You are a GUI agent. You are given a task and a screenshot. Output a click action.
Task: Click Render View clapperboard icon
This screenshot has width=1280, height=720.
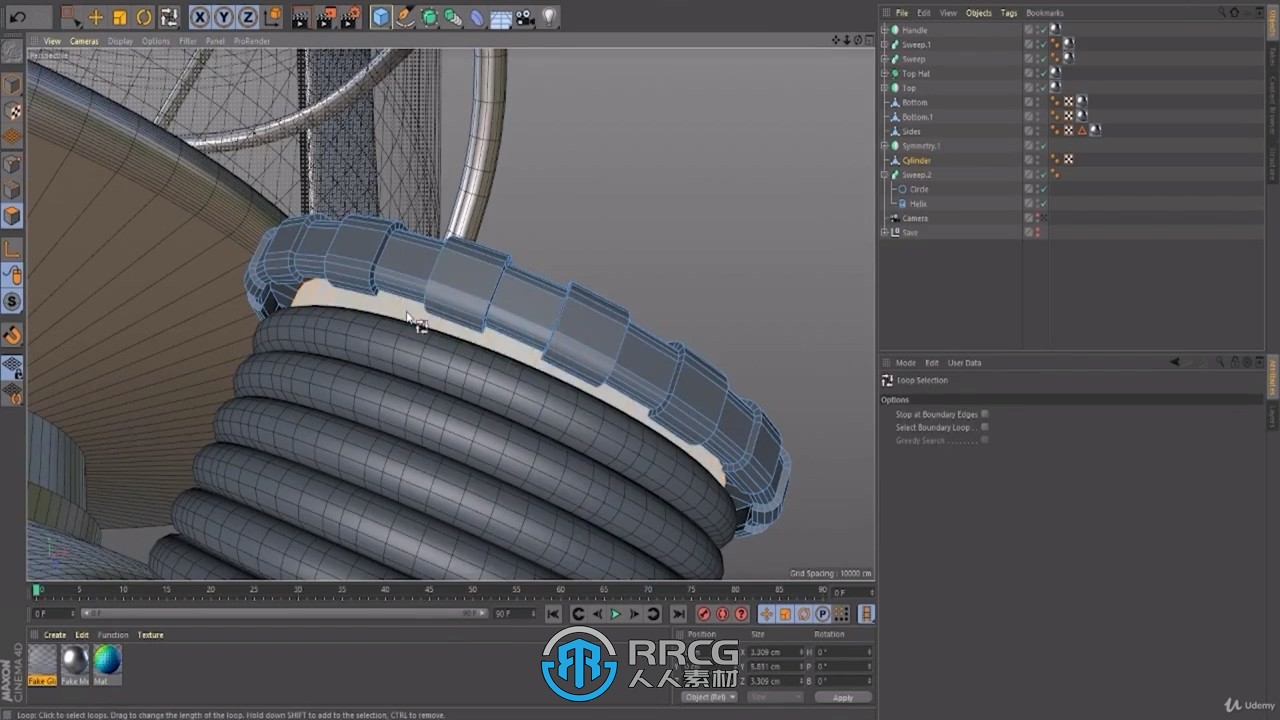300,17
